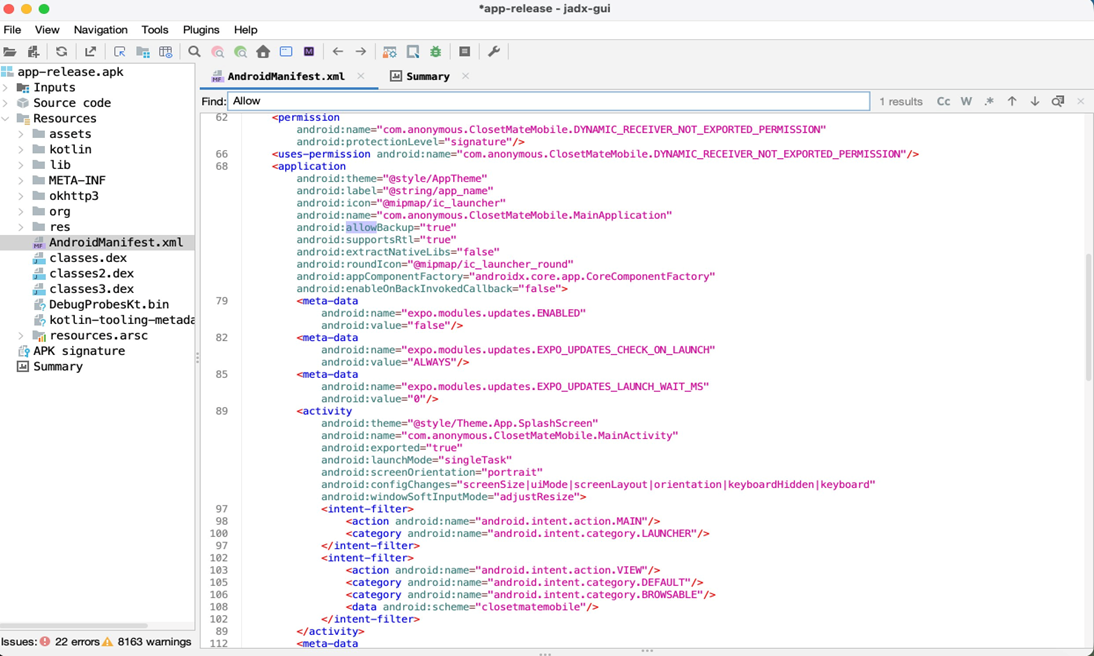The image size is (1094, 656).
Task: Open comment search green magnifier icon
Action: pos(241,52)
